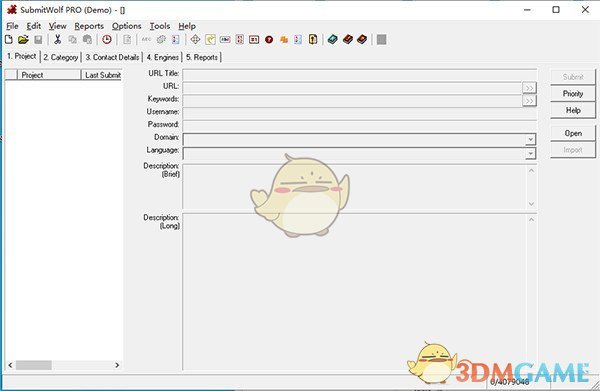Screen dimensions: 600x391
Task: Switch to the 2. Category tab
Action: pos(61,57)
